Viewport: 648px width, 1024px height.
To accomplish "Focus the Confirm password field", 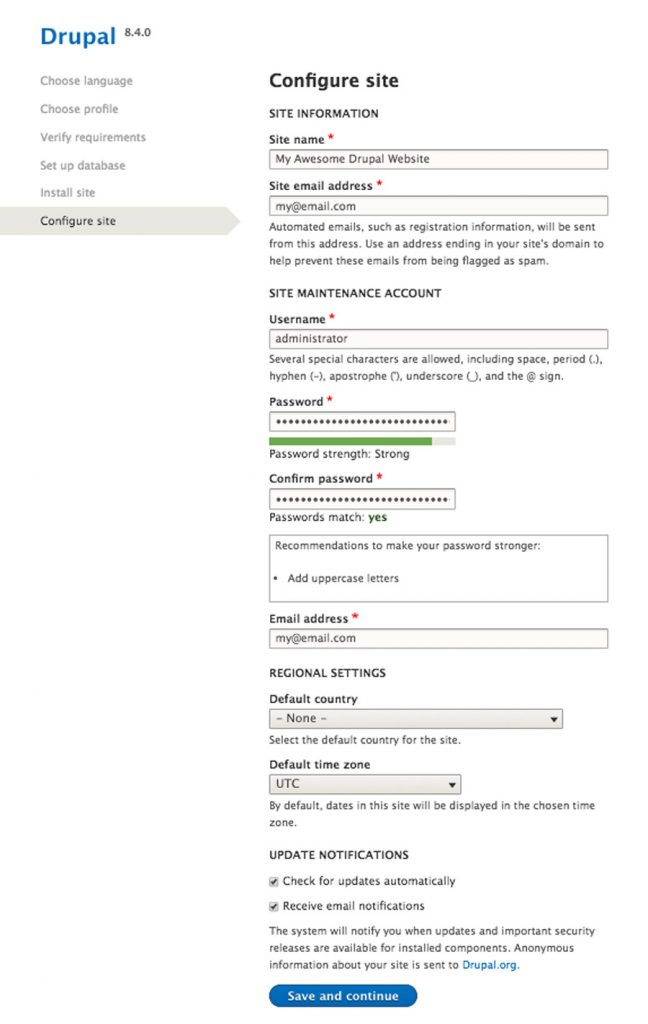I will [362, 499].
